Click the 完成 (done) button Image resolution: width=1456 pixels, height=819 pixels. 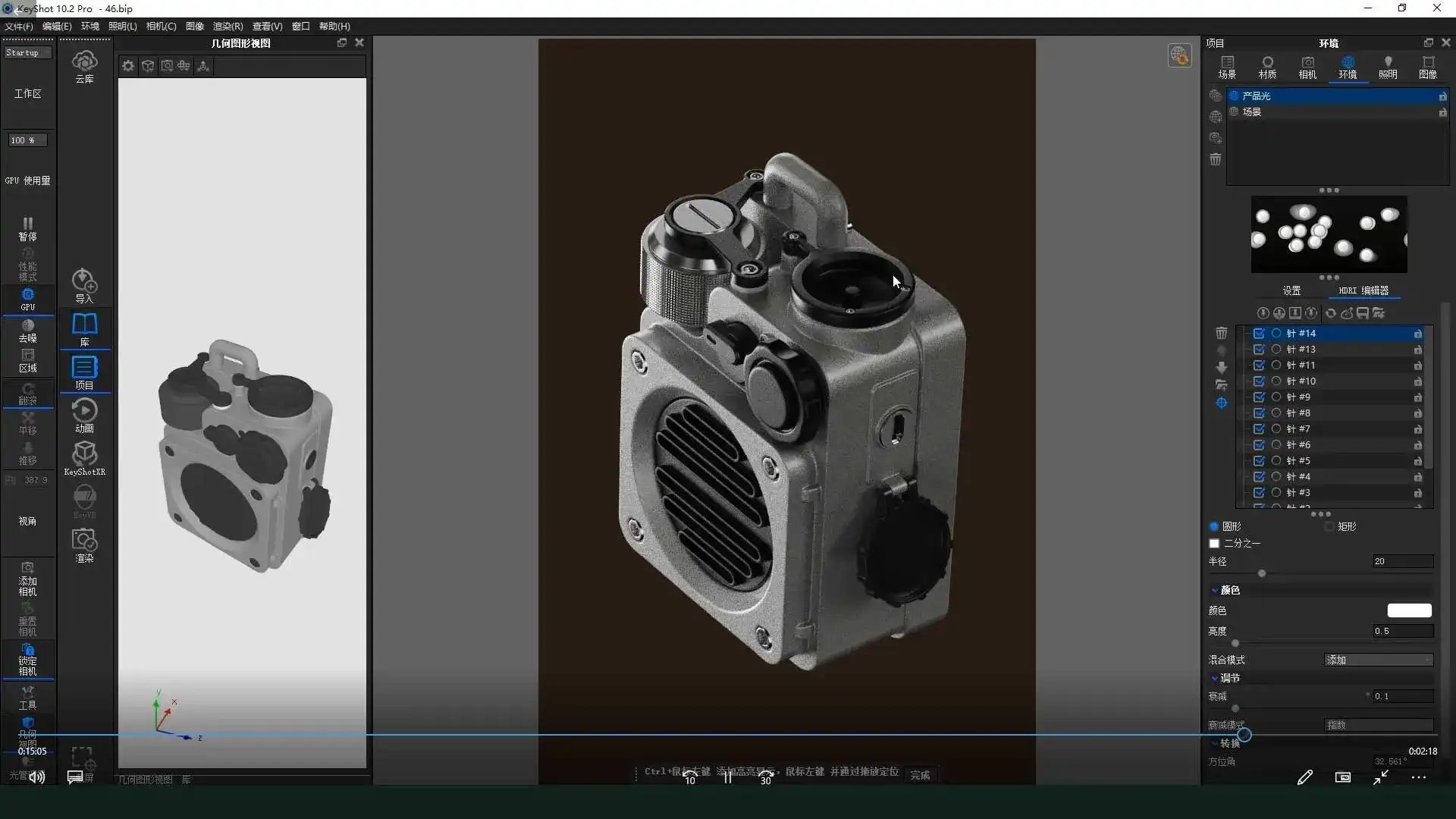coord(920,775)
